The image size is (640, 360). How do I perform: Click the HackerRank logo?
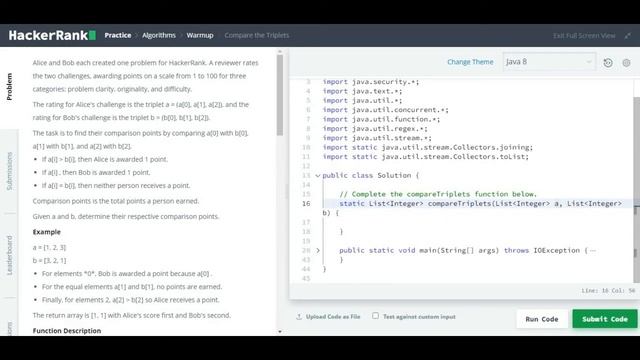pyautogui.click(x=52, y=35)
